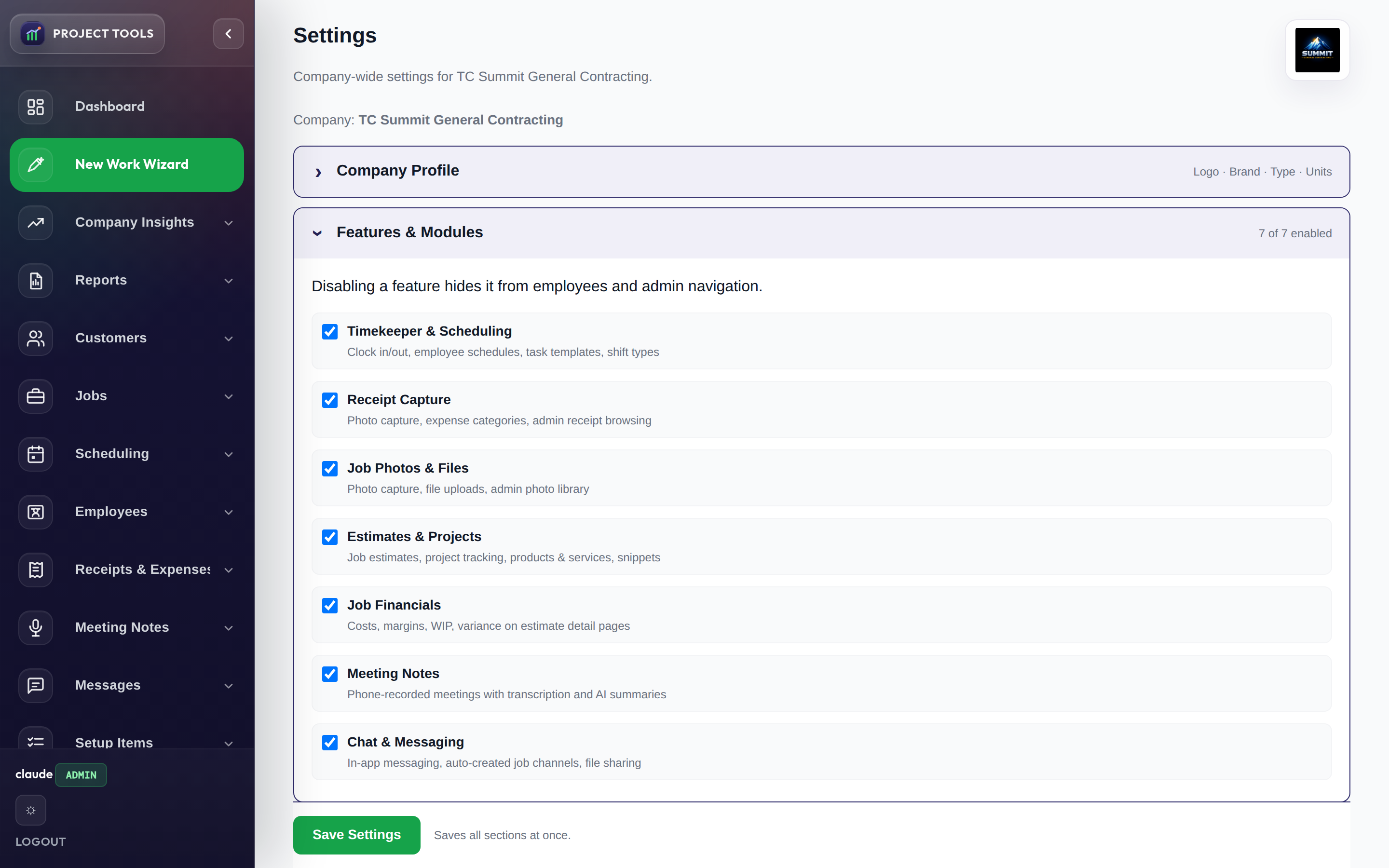The width and height of the screenshot is (1389, 868).
Task: Click the Settings page title
Action: 335,36
